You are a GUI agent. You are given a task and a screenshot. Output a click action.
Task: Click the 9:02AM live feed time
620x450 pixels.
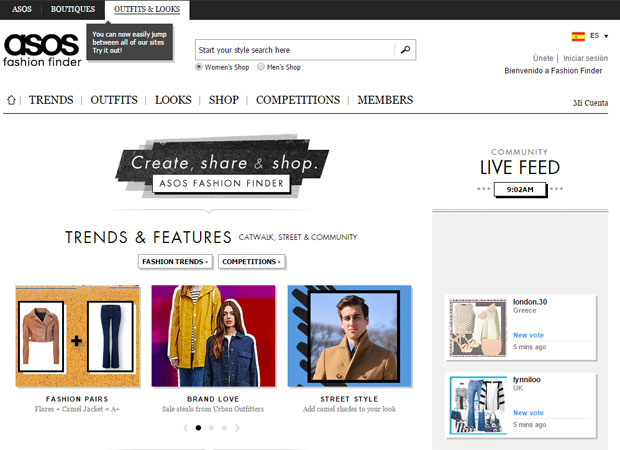520,189
